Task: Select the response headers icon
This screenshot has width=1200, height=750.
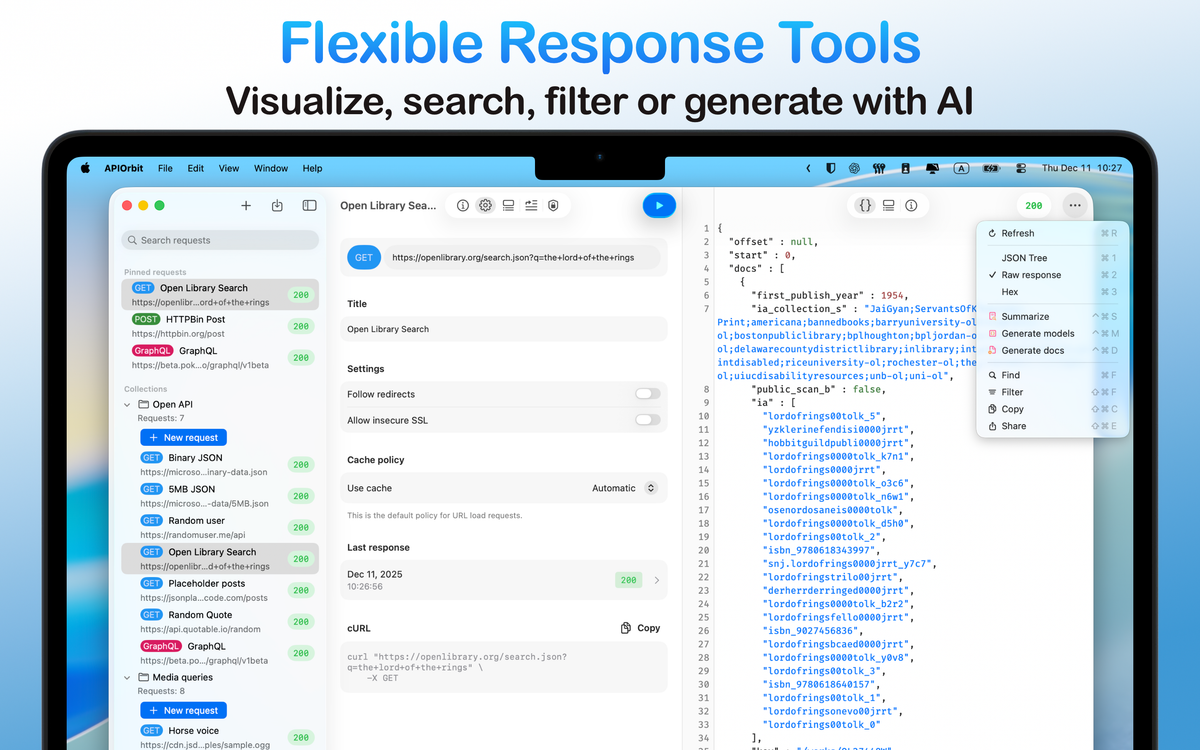Action: click(888, 205)
